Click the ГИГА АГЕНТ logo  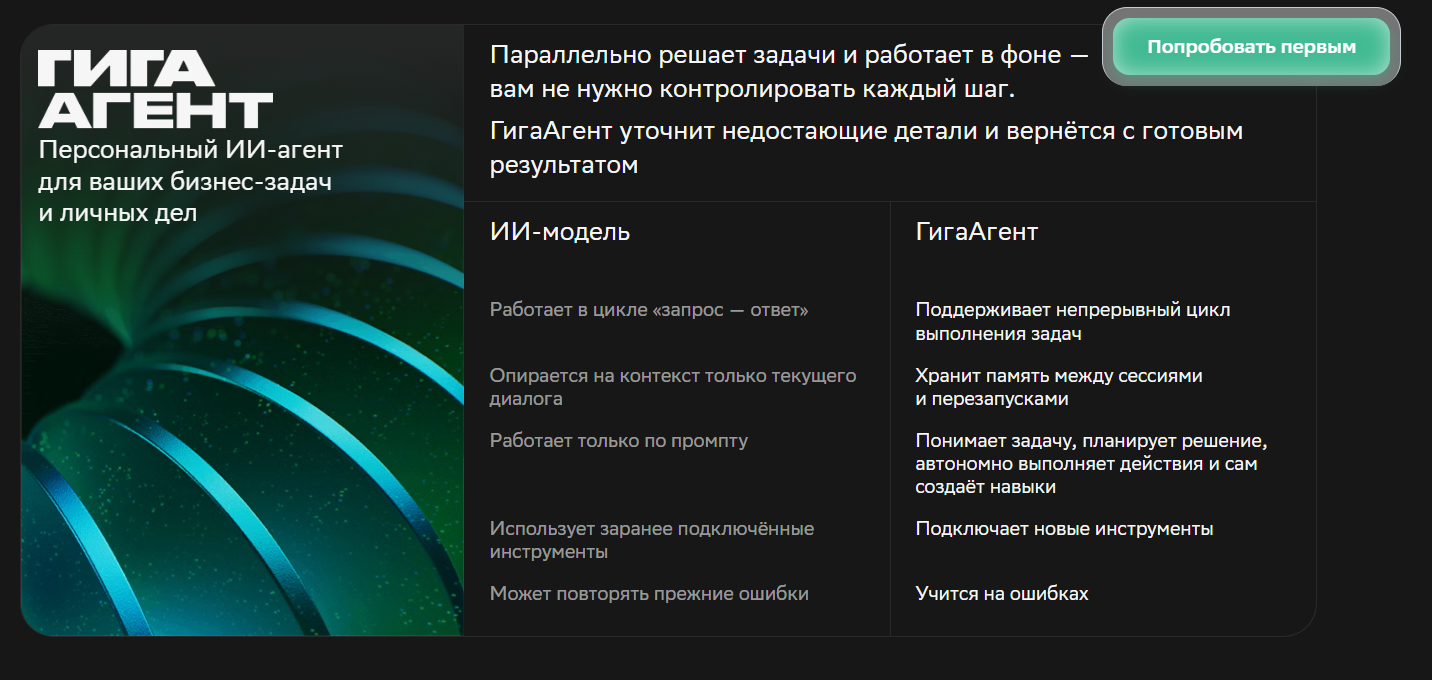coord(155,88)
